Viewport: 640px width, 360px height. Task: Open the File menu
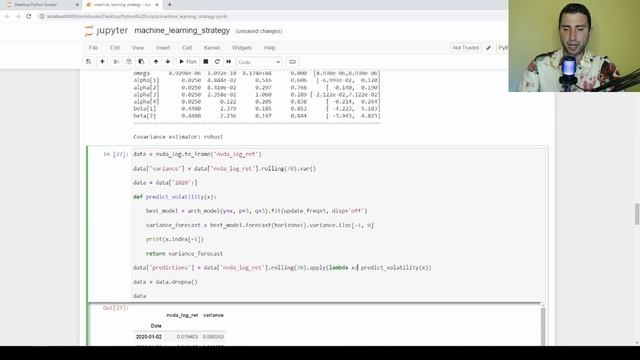pos(93,48)
